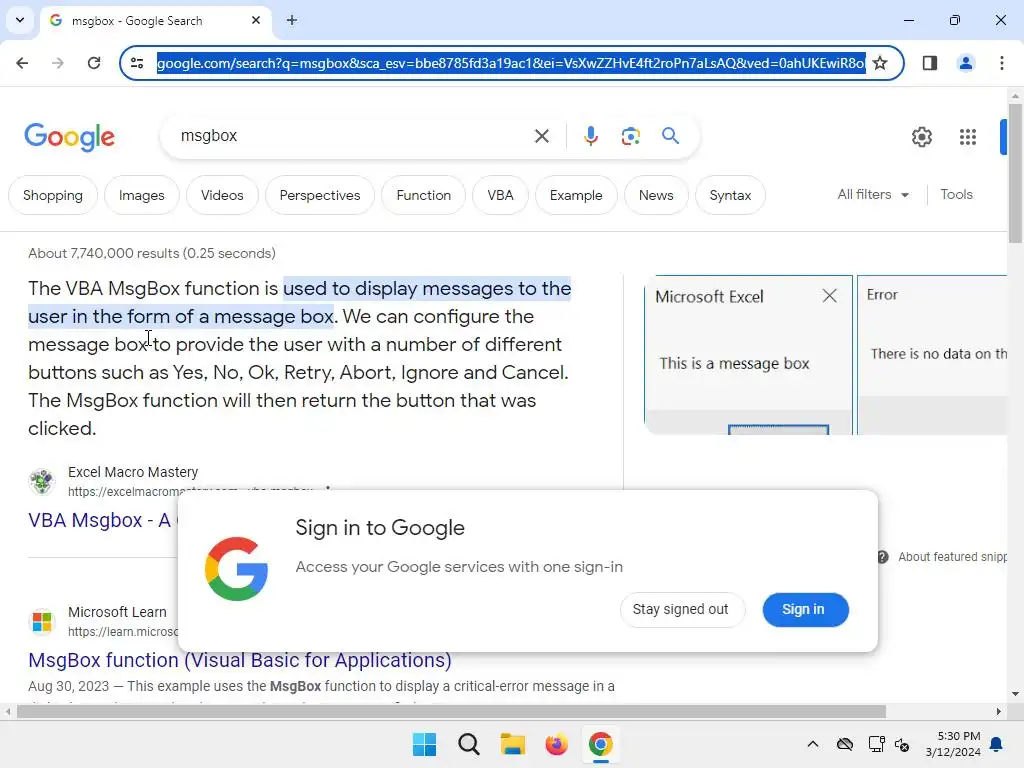The image size is (1024, 768).
Task: Open the notification bell
Action: pyautogui.click(x=997, y=744)
